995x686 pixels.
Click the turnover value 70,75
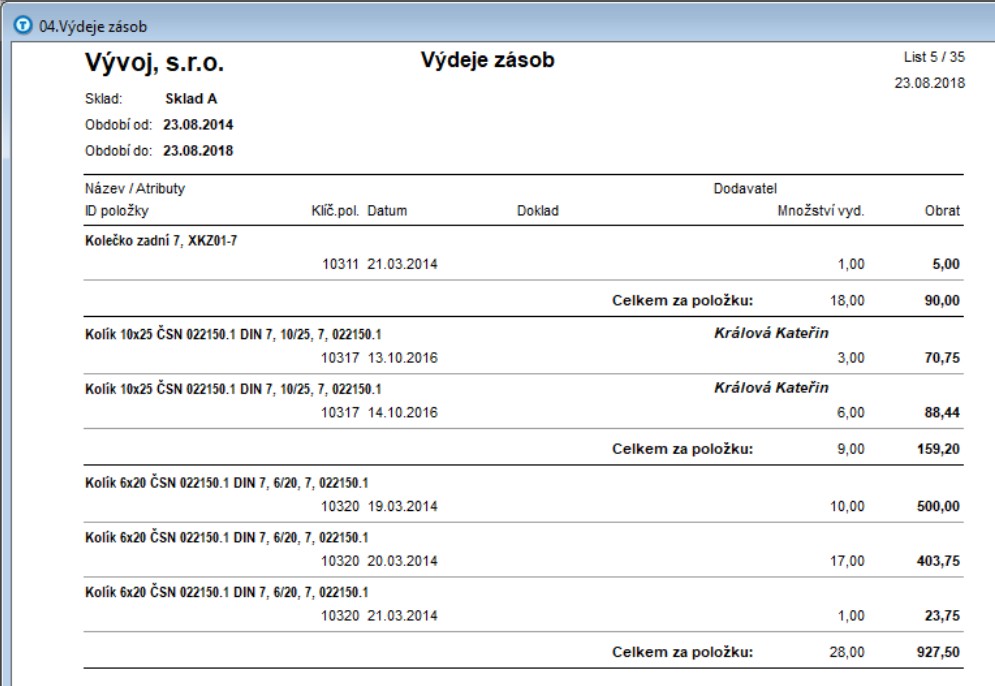942,358
